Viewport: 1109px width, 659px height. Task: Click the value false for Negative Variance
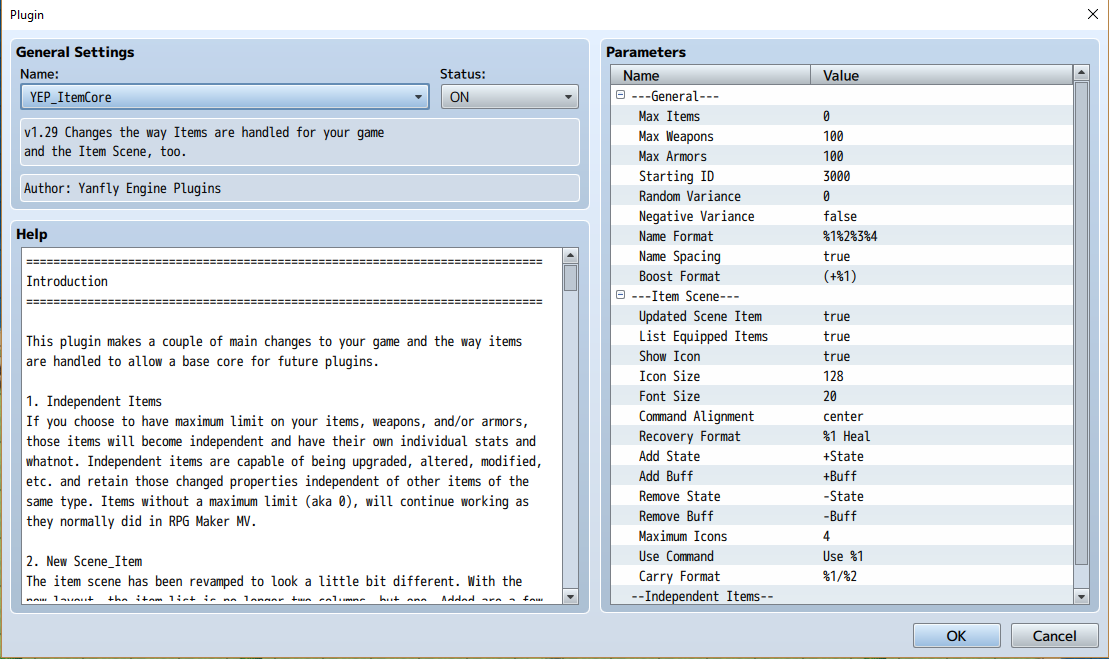point(840,216)
